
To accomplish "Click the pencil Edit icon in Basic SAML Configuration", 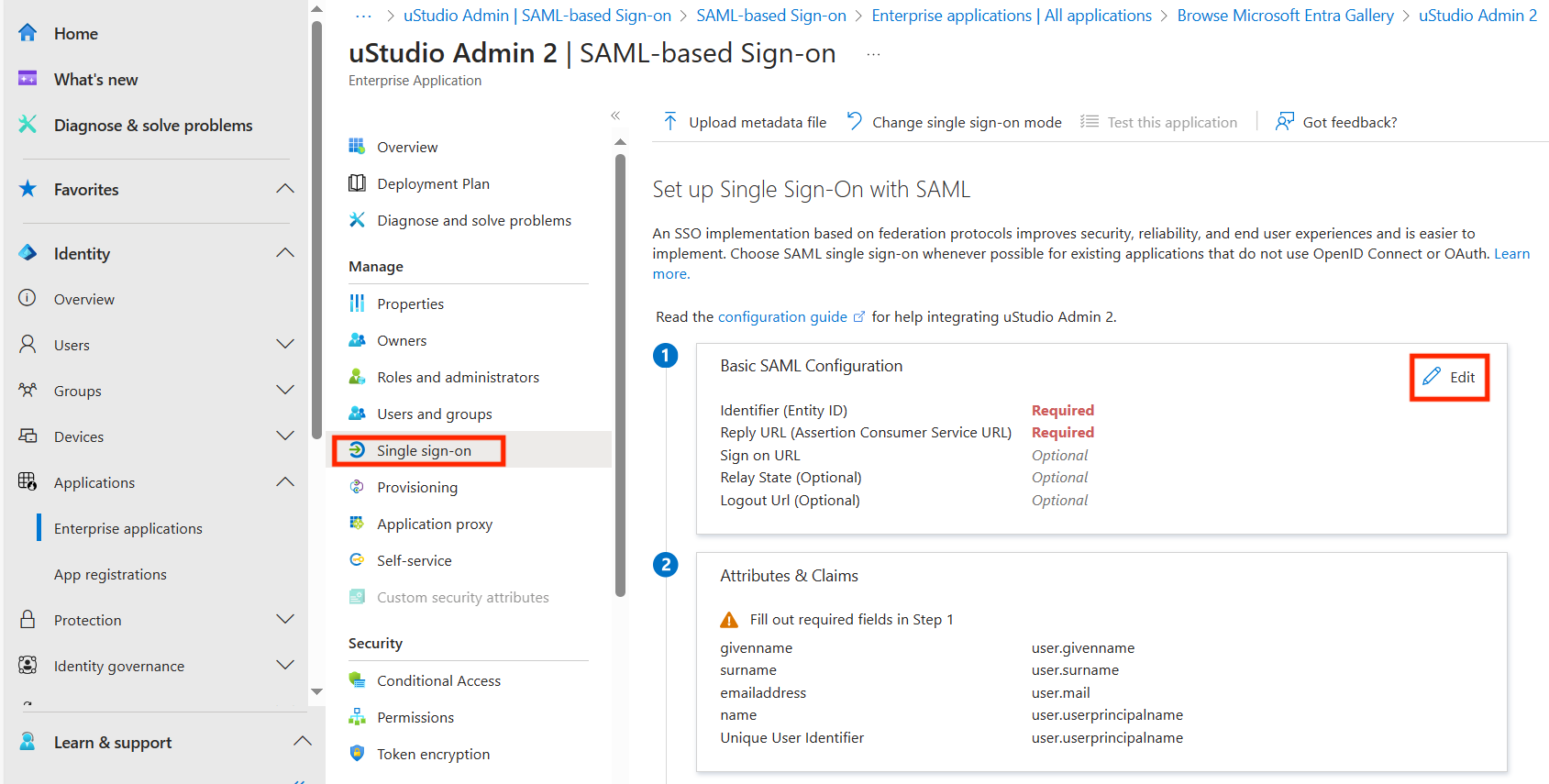I will (x=1432, y=377).
